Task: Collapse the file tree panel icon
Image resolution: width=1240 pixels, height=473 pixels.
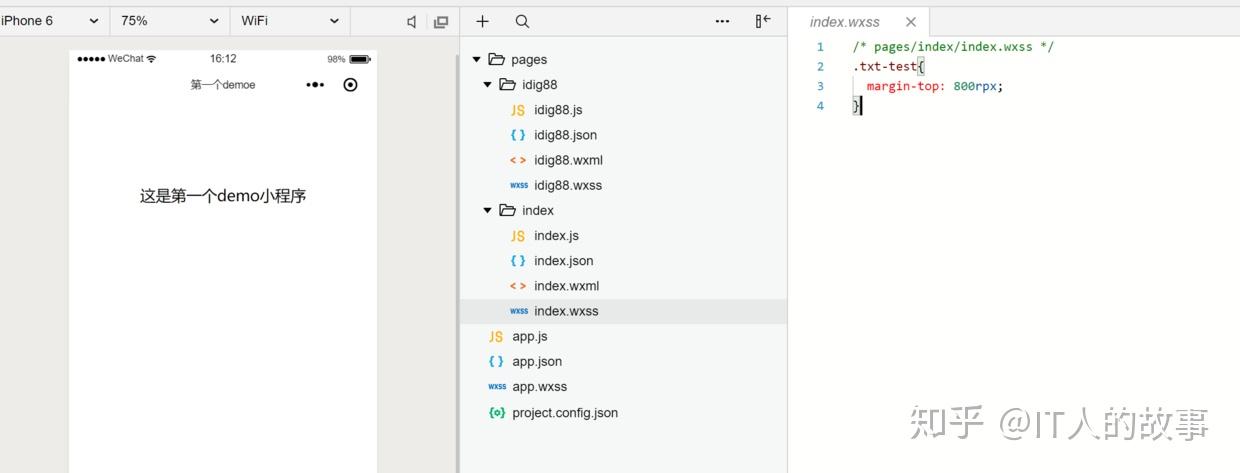Action: click(763, 21)
